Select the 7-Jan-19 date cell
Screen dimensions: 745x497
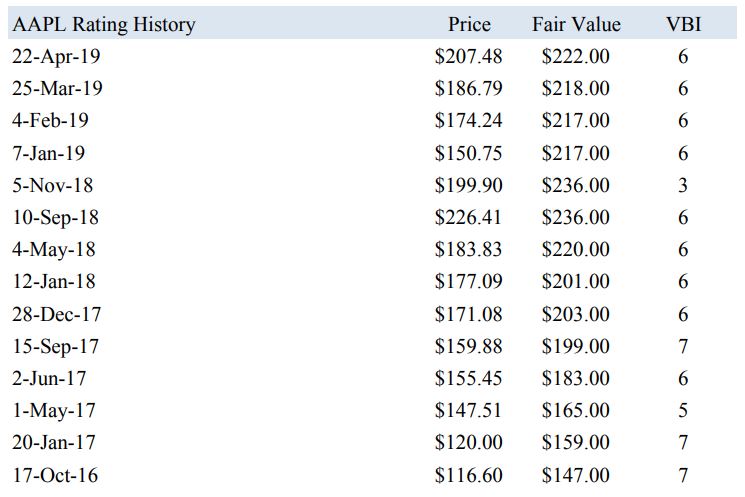point(49,153)
